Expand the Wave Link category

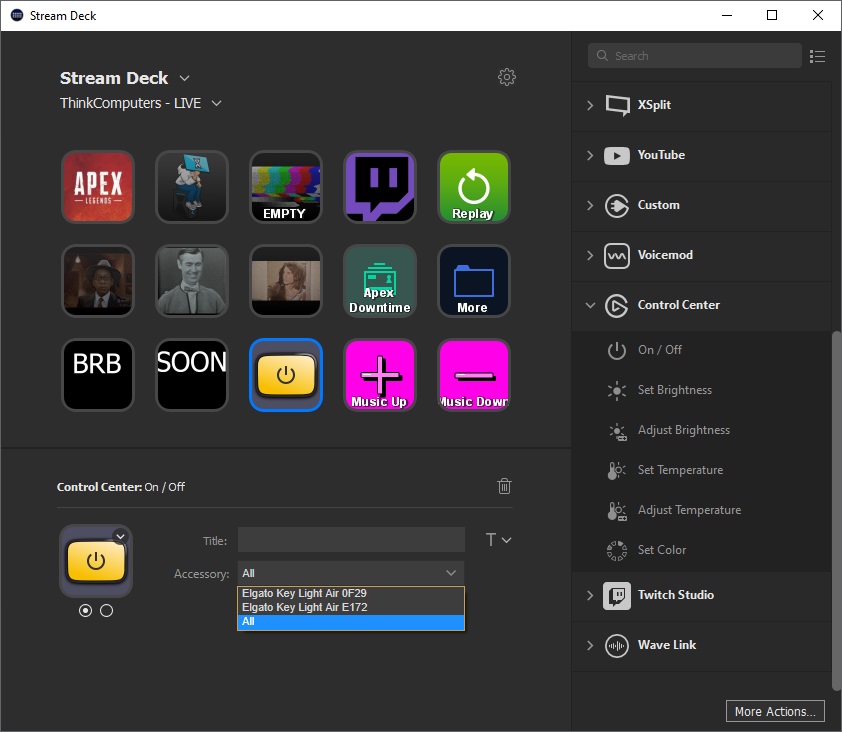(x=590, y=646)
